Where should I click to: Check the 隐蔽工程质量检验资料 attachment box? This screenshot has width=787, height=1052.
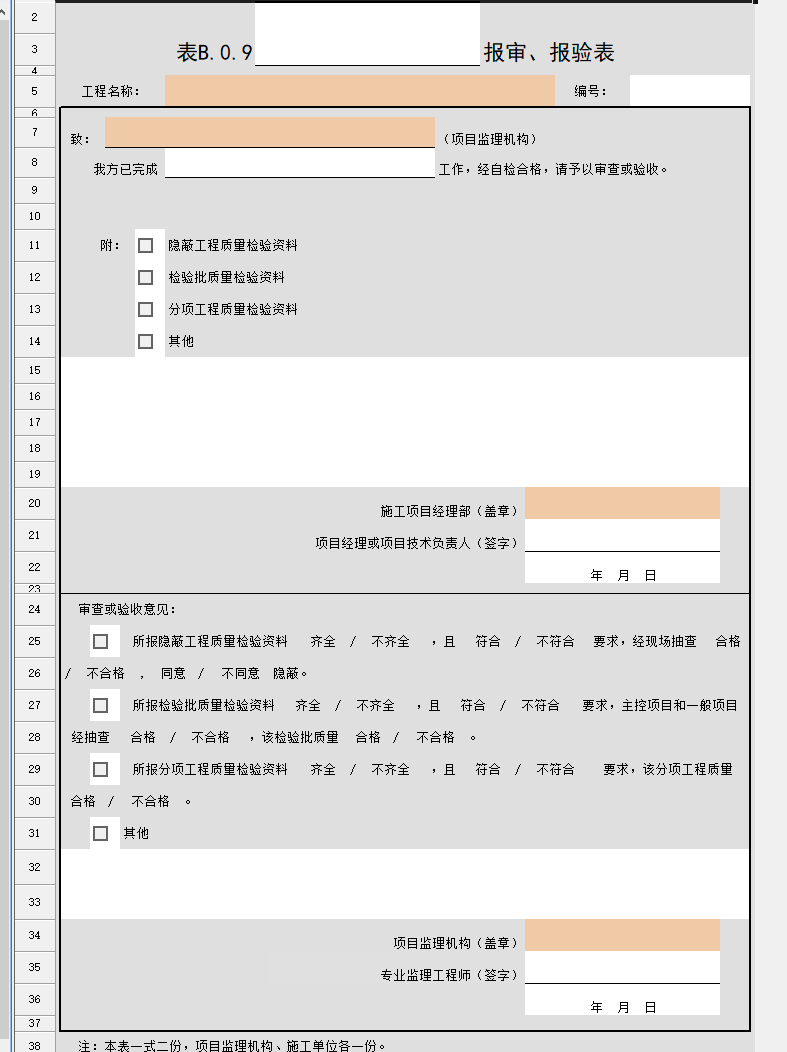click(x=146, y=246)
